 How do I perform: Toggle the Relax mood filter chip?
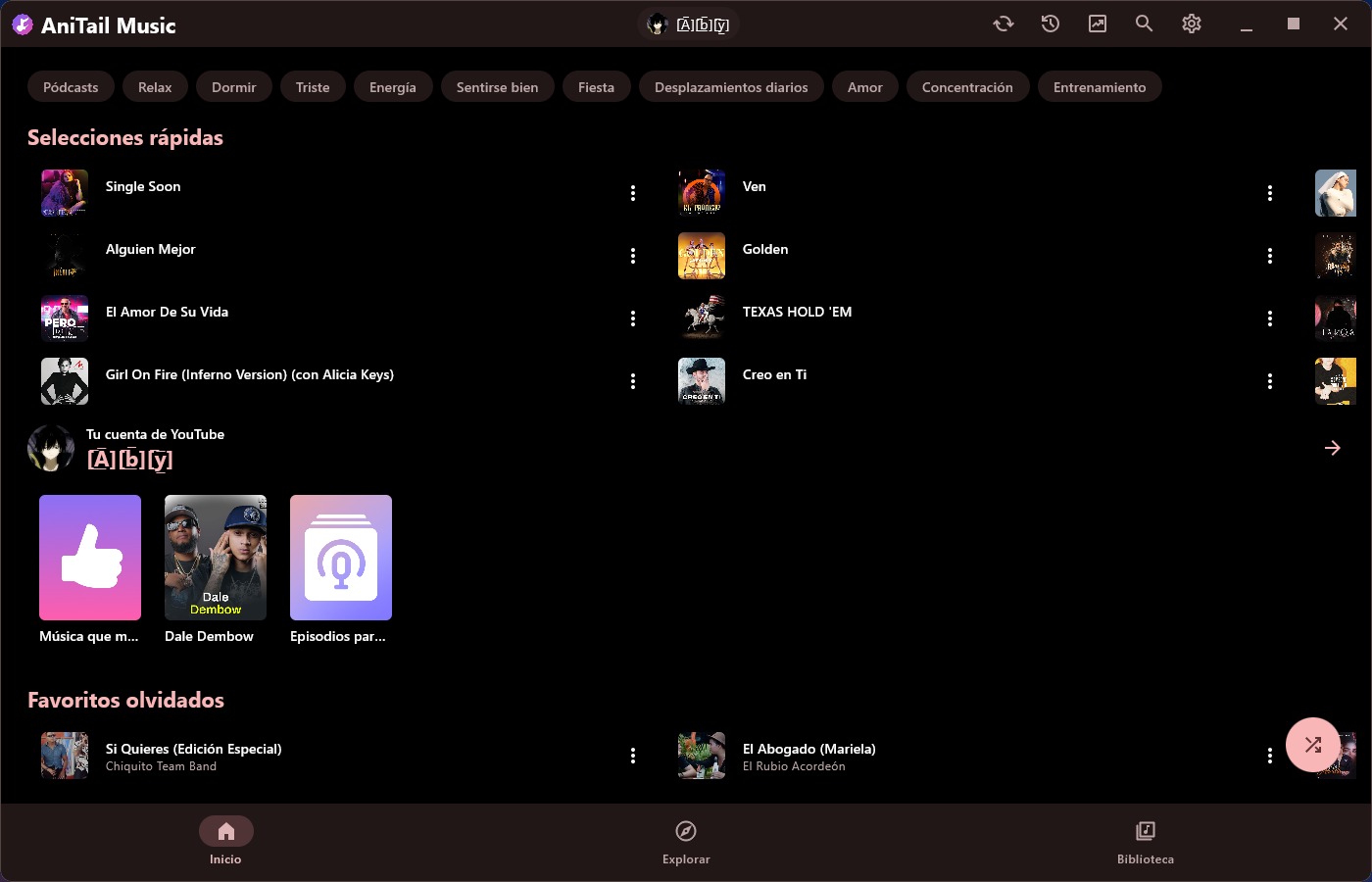pyautogui.click(x=155, y=86)
